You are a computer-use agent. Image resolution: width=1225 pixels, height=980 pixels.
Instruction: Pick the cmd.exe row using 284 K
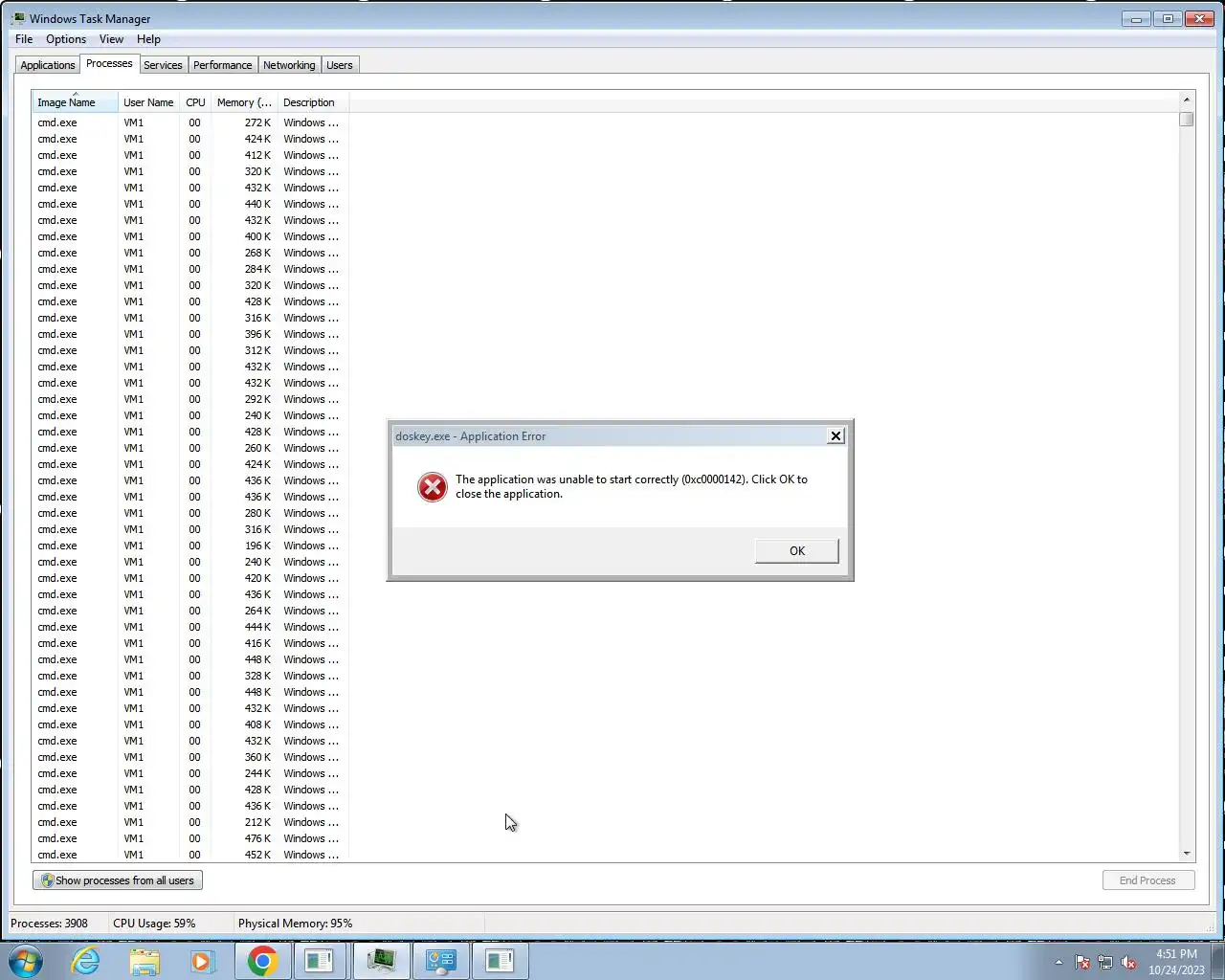(x=190, y=269)
